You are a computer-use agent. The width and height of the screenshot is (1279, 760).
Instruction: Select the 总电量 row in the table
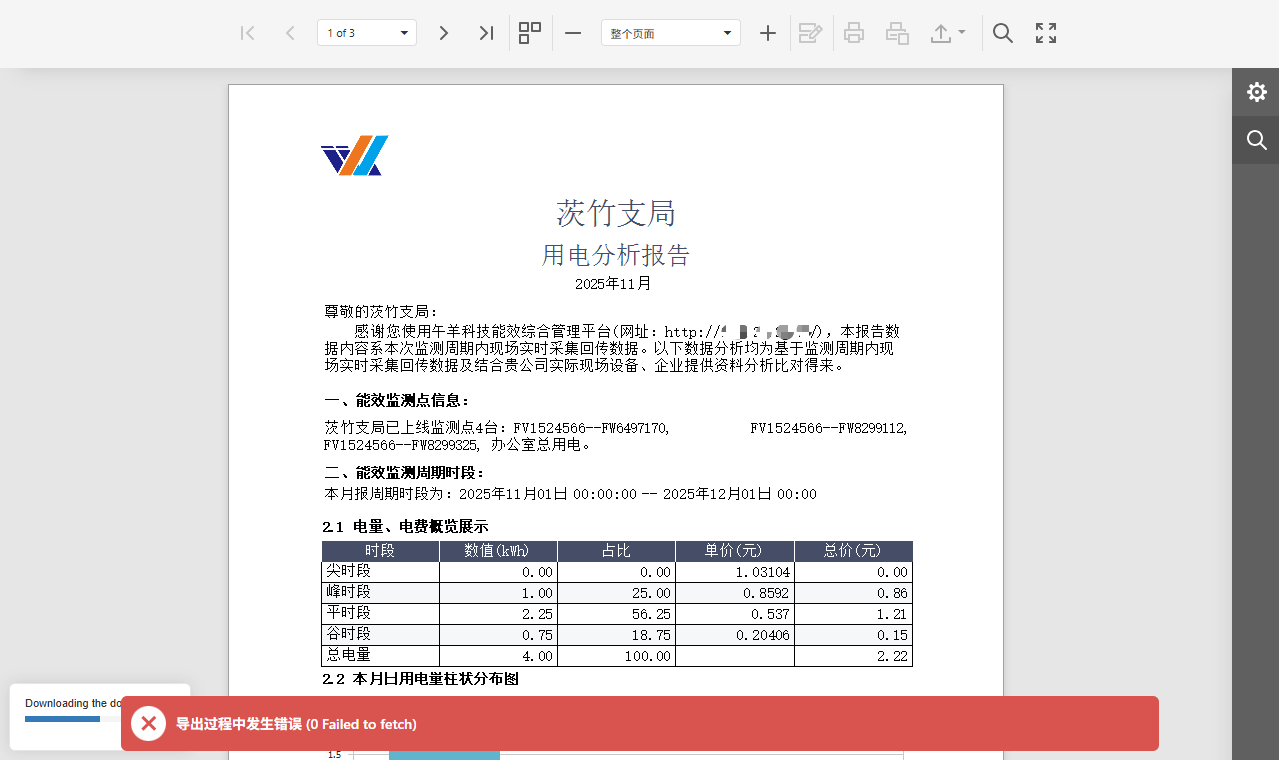pyautogui.click(x=380, y=655)
